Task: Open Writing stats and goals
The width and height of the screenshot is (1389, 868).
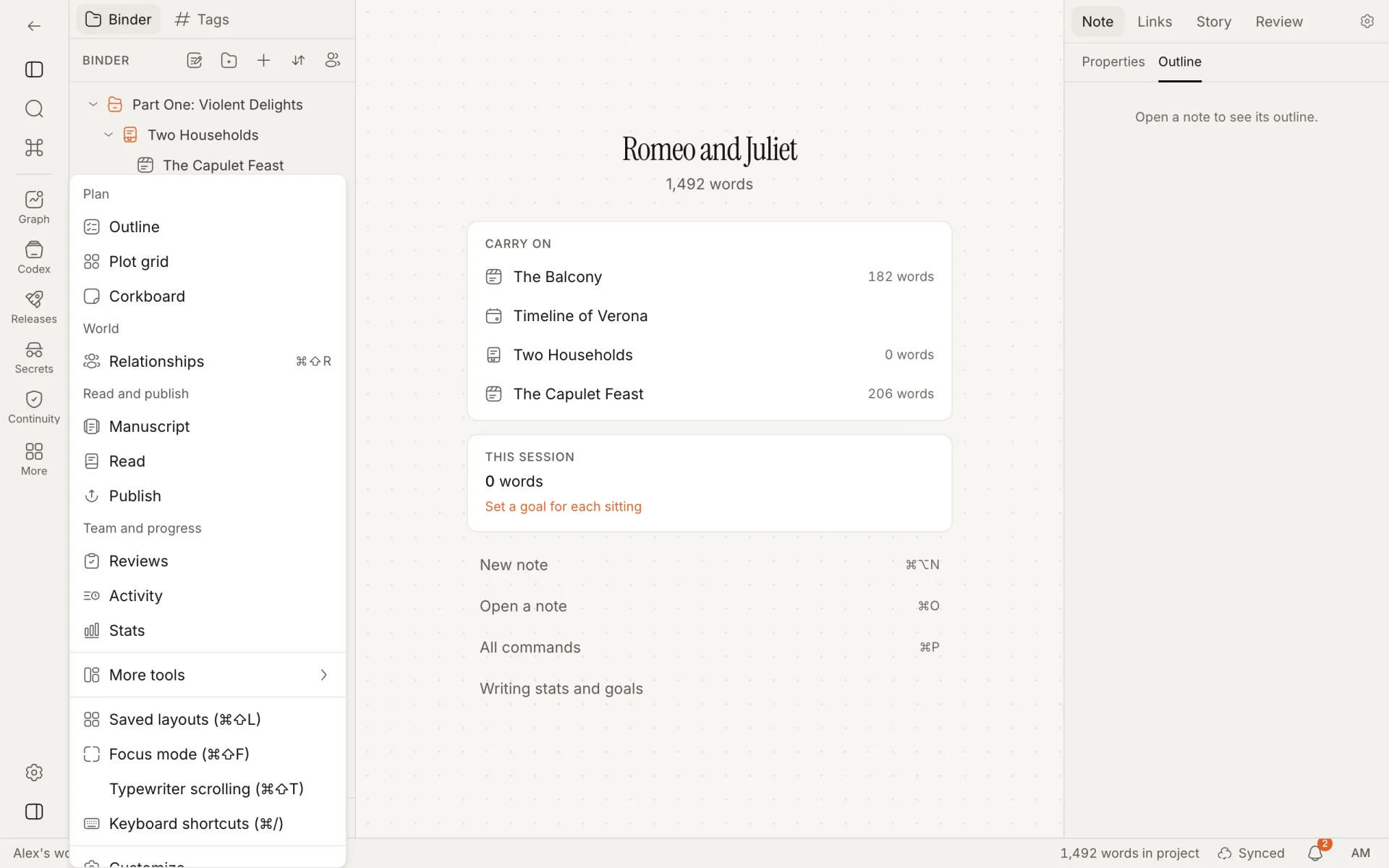Action: pyautogui.click(x=709, y=689)
